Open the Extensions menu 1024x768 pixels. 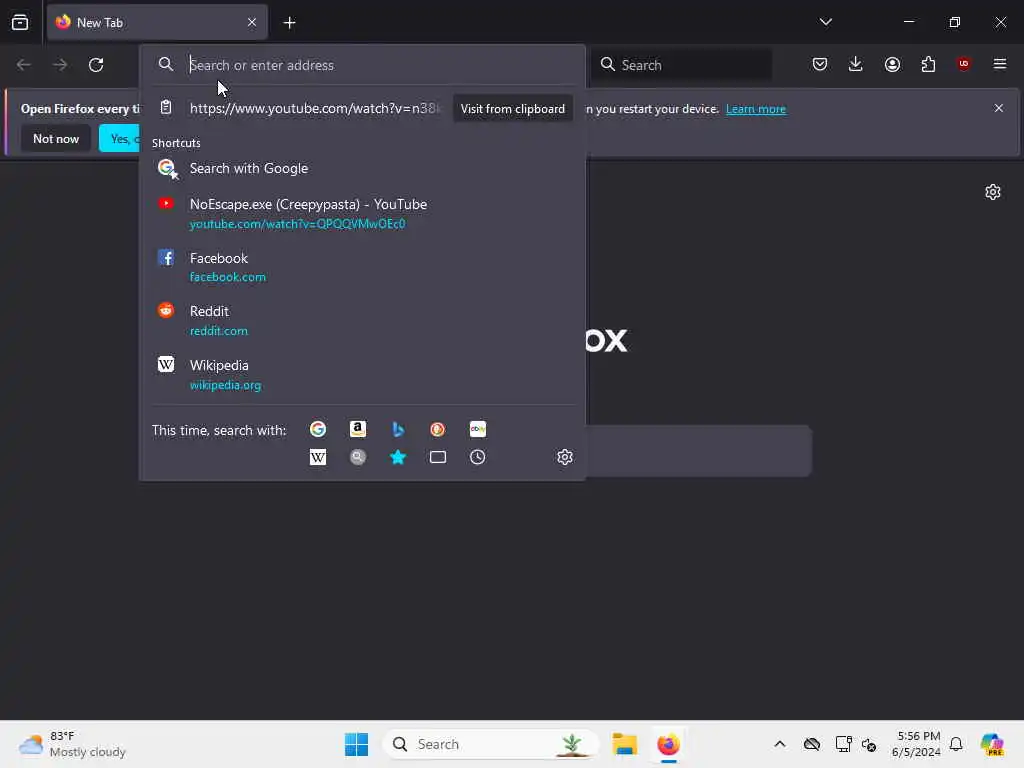[x=928, y=64]
